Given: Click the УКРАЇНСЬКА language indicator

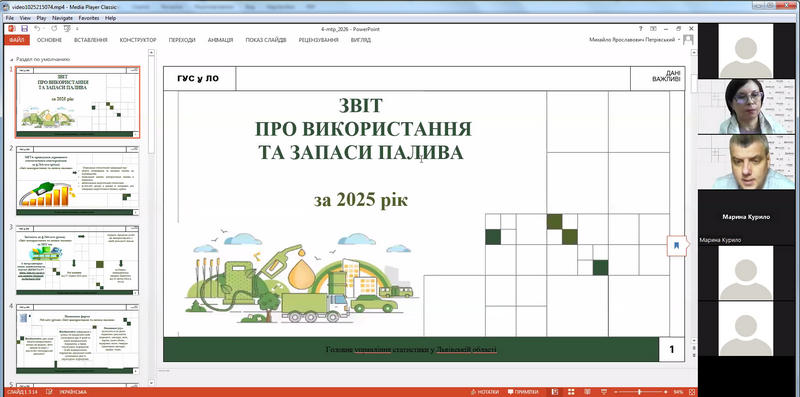Looking at the screenshot, I should click(73, 392).
